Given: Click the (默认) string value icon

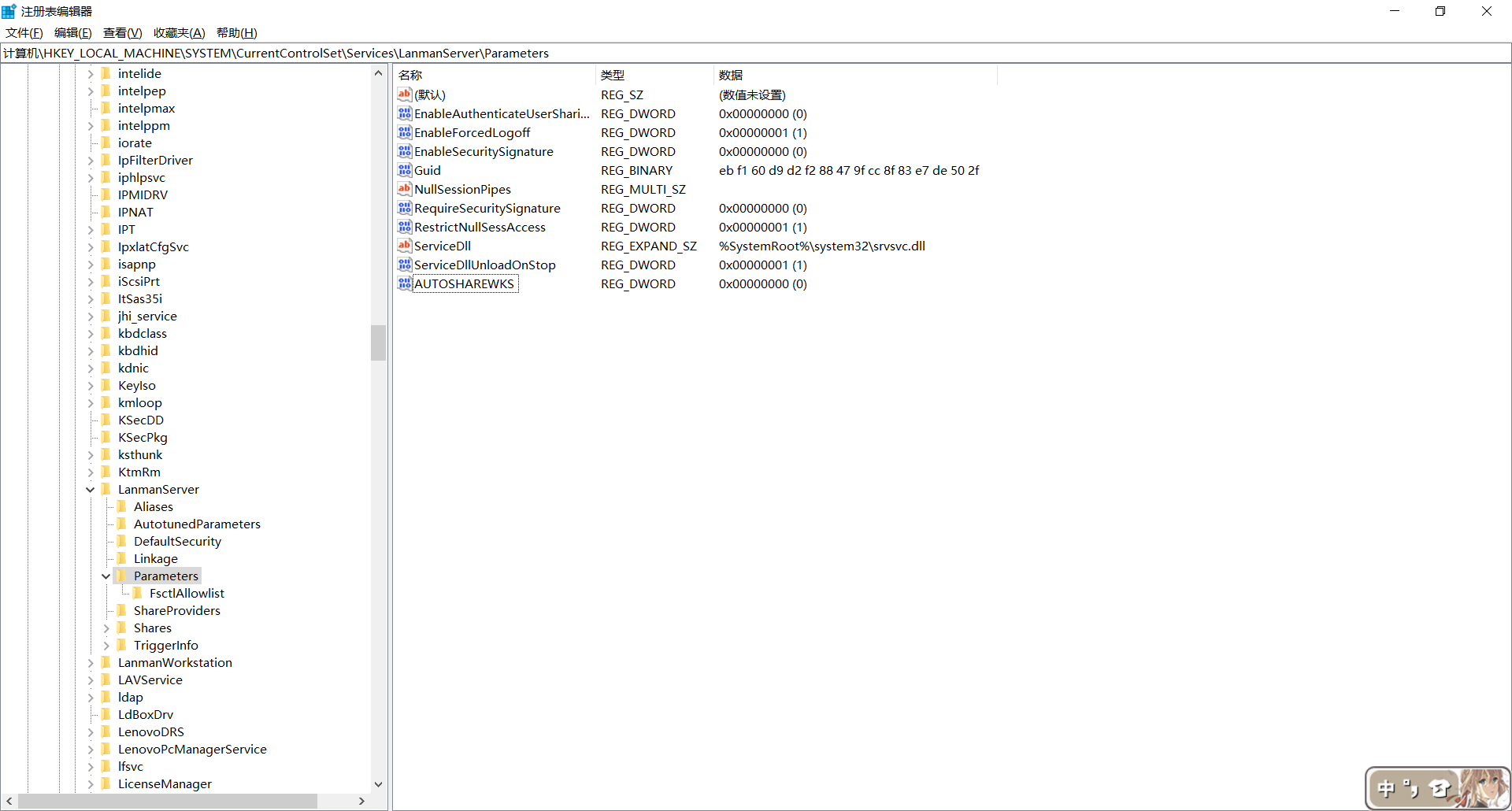Looking at the screenshot, I should tap(405, 94).
